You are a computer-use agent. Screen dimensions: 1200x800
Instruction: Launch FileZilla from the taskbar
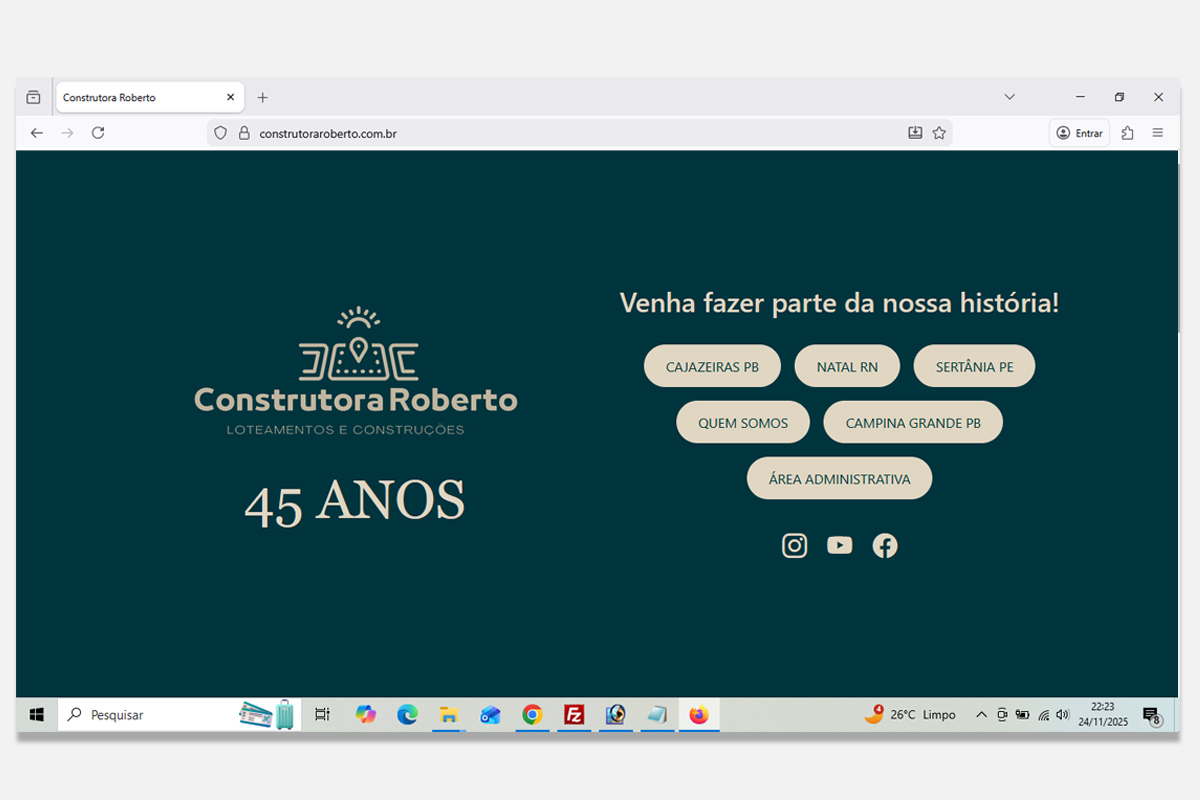click(573, 714)
